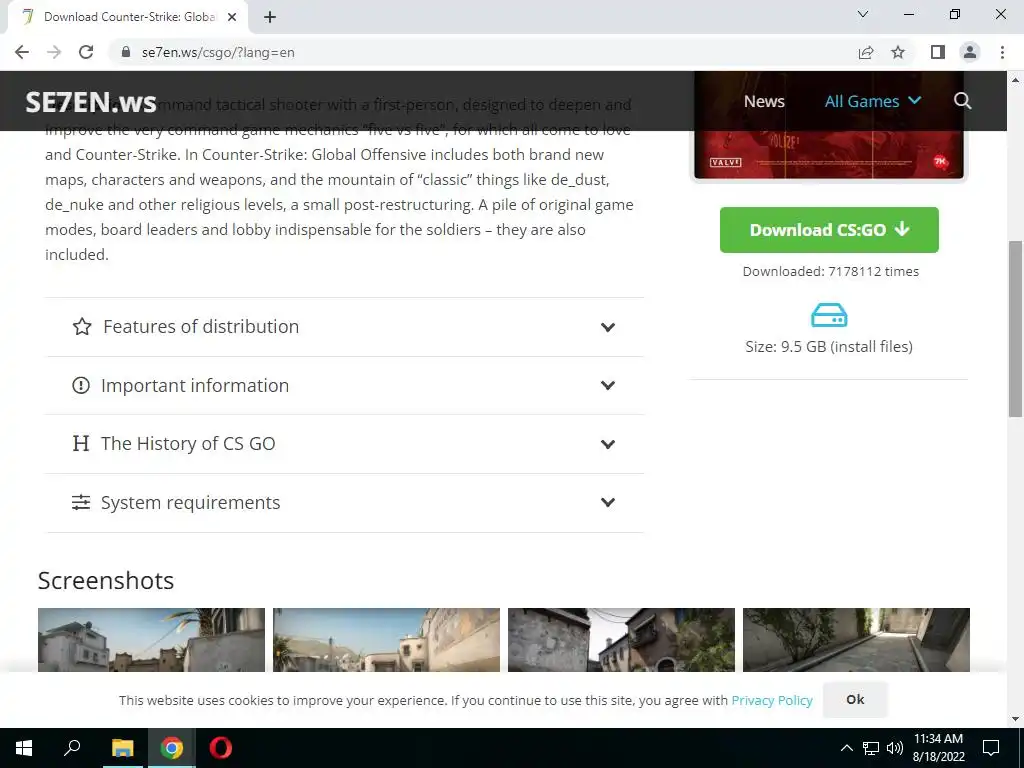Click sliders icon beside System requirements
Viewport: 1024px width, 768px height.
(x=80, y=502)
